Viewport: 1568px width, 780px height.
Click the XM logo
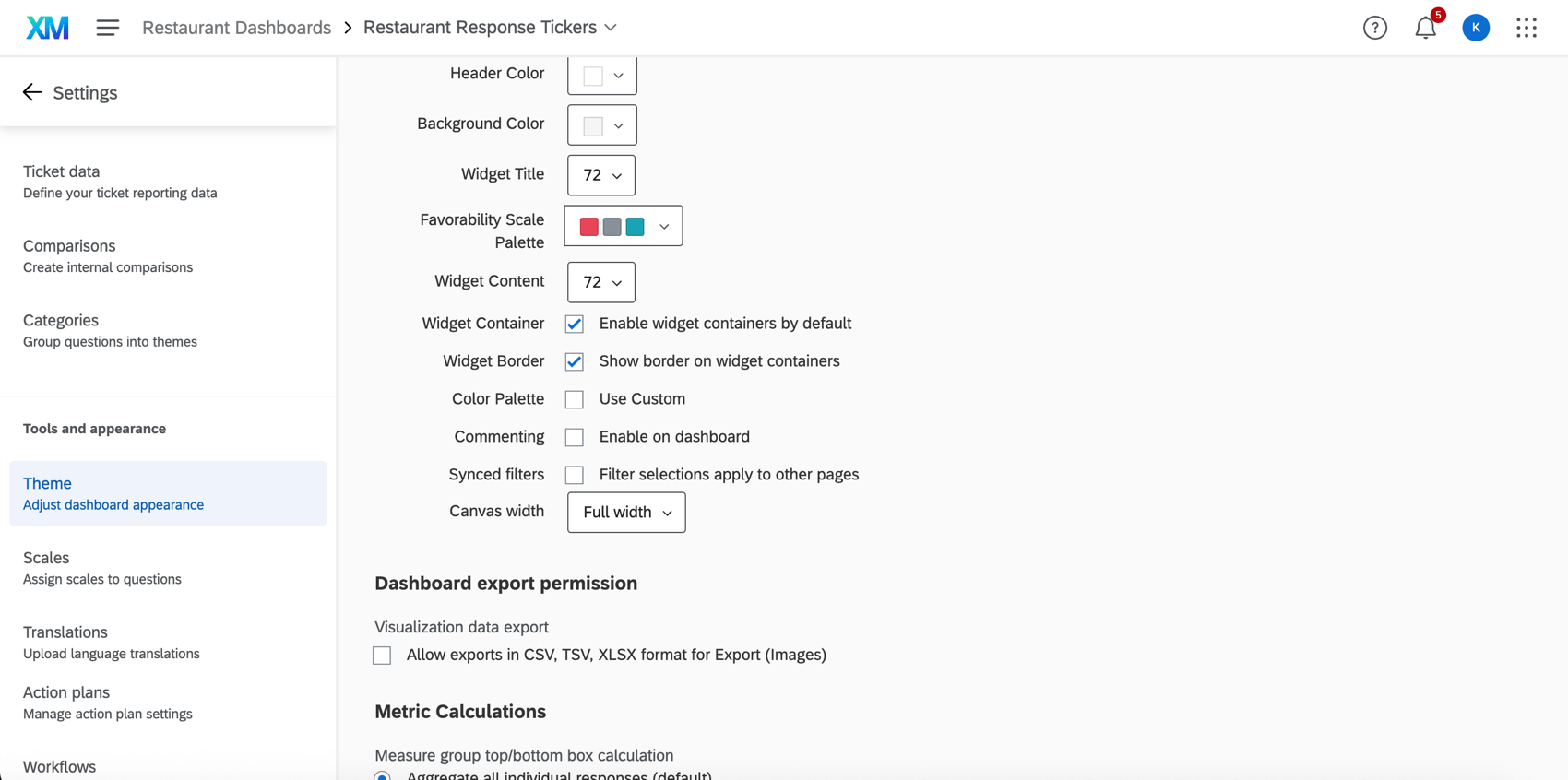click(x=47, y=27)
